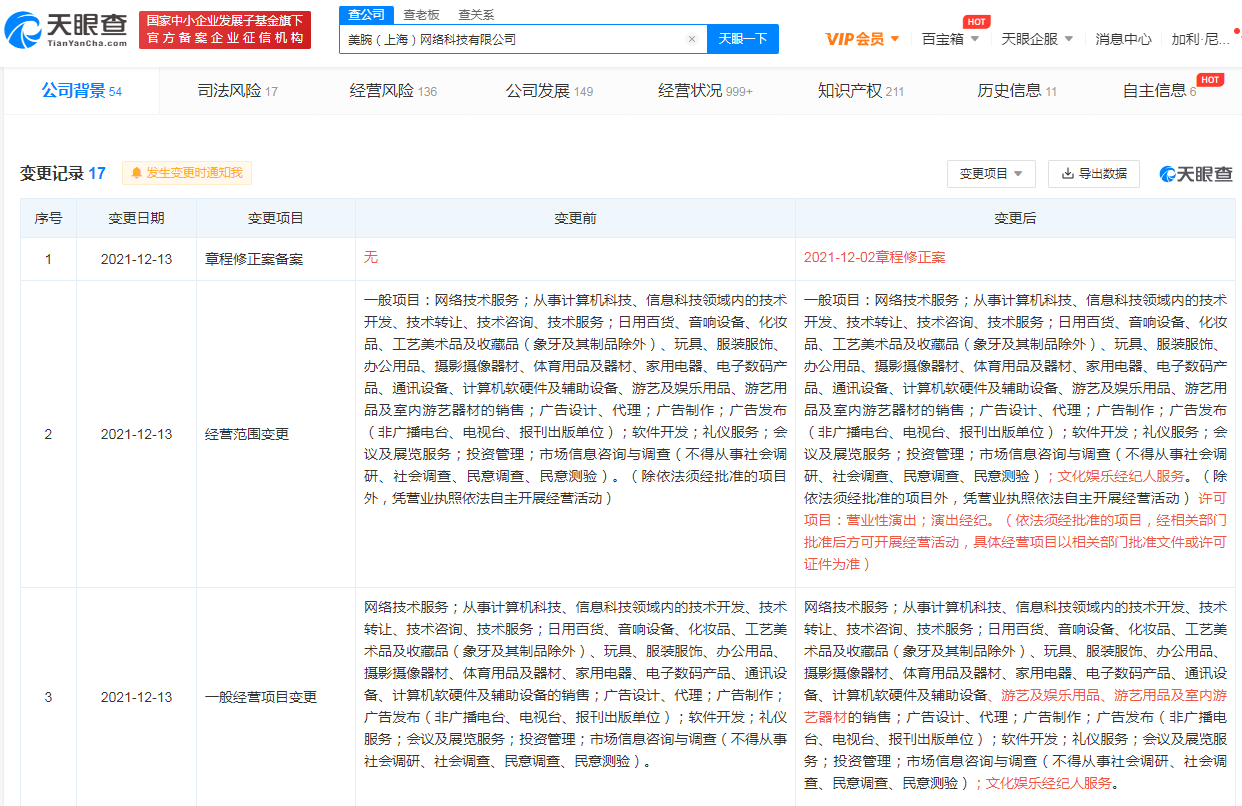Switch to the 查老板 search tab
Screen dimensions: 1242x806
point(421,15)
